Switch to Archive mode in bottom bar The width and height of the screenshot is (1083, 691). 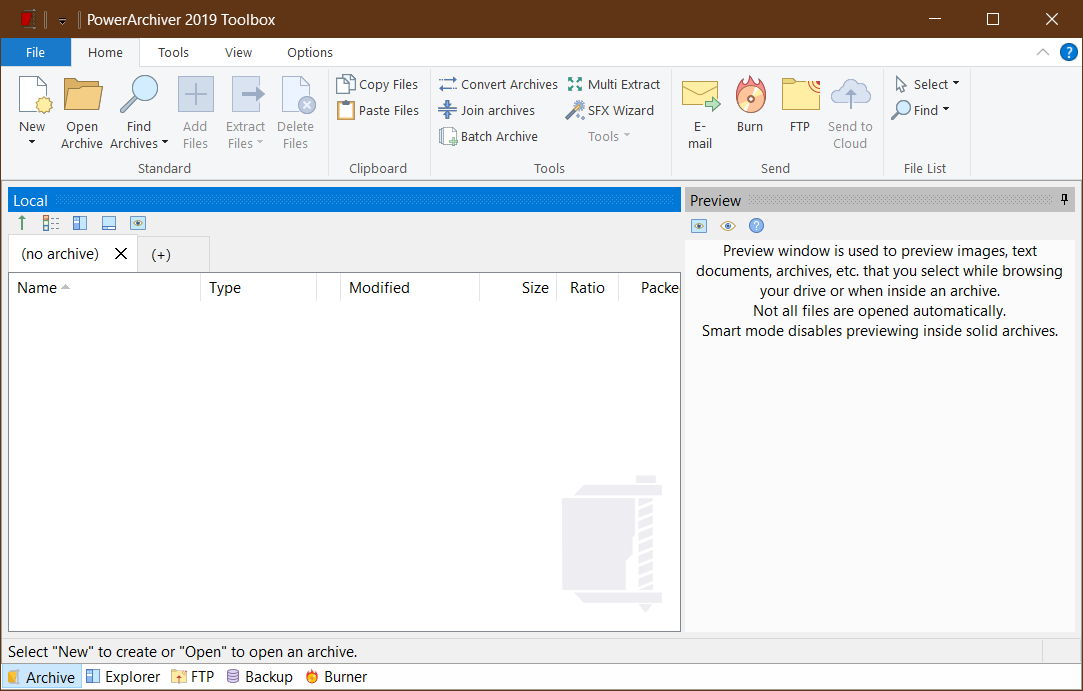click(x=41, y=677)
